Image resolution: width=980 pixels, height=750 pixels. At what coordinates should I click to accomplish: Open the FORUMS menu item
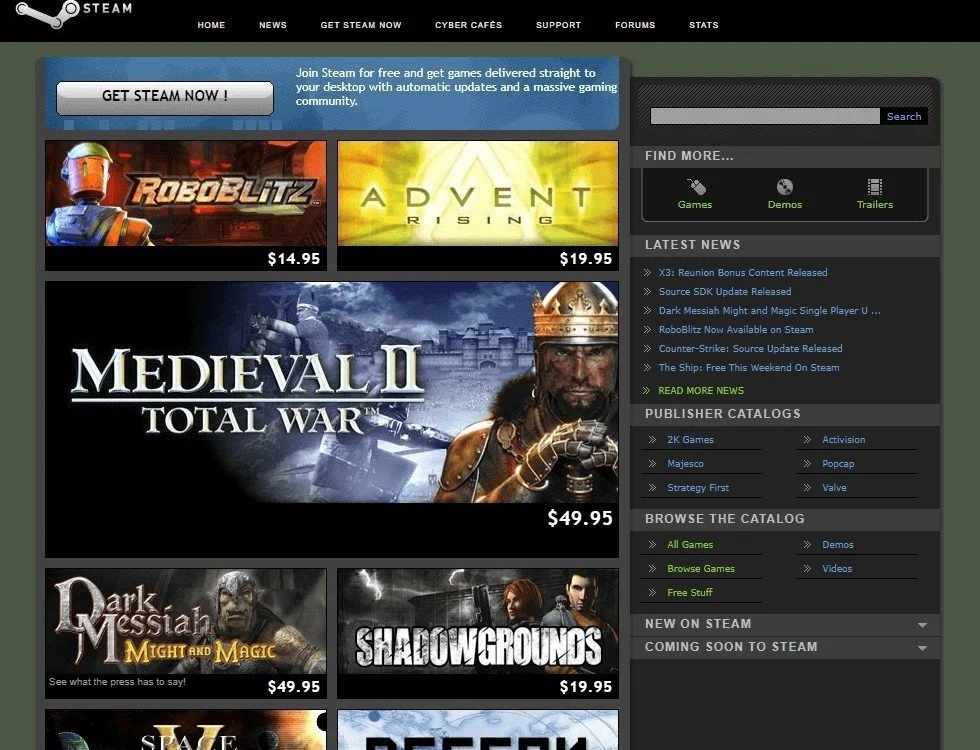click(635, 25)
